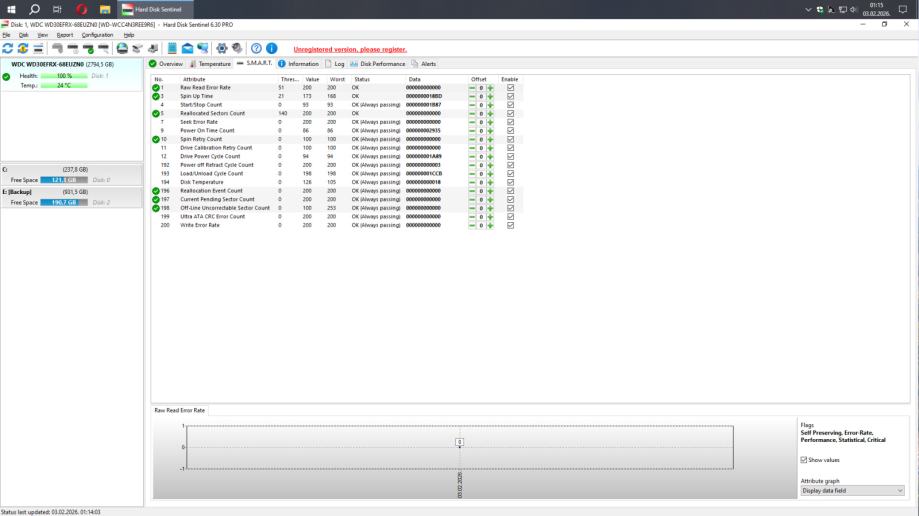Decrease offset for Drive Power Cycle Count
The height and width of the screenshot is (516, 919).
click(x=472, y=157)
